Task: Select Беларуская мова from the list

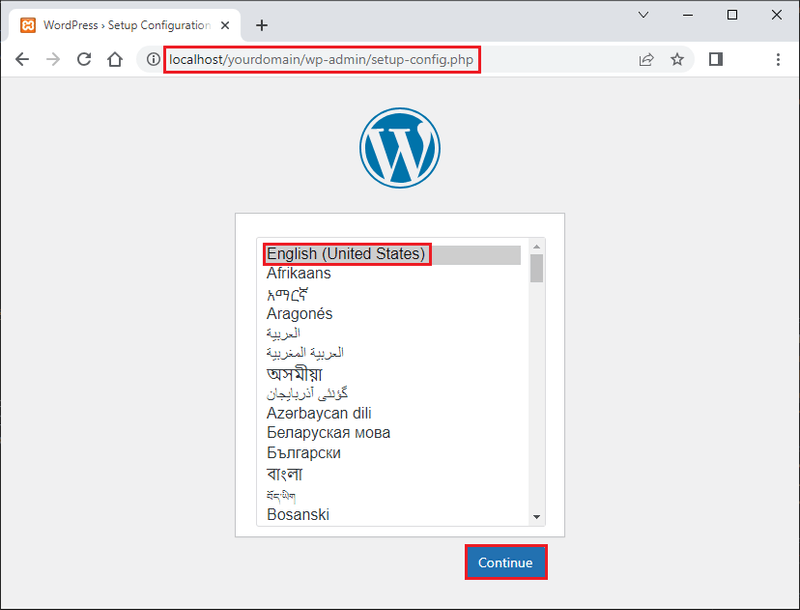Action: point(327,433)
